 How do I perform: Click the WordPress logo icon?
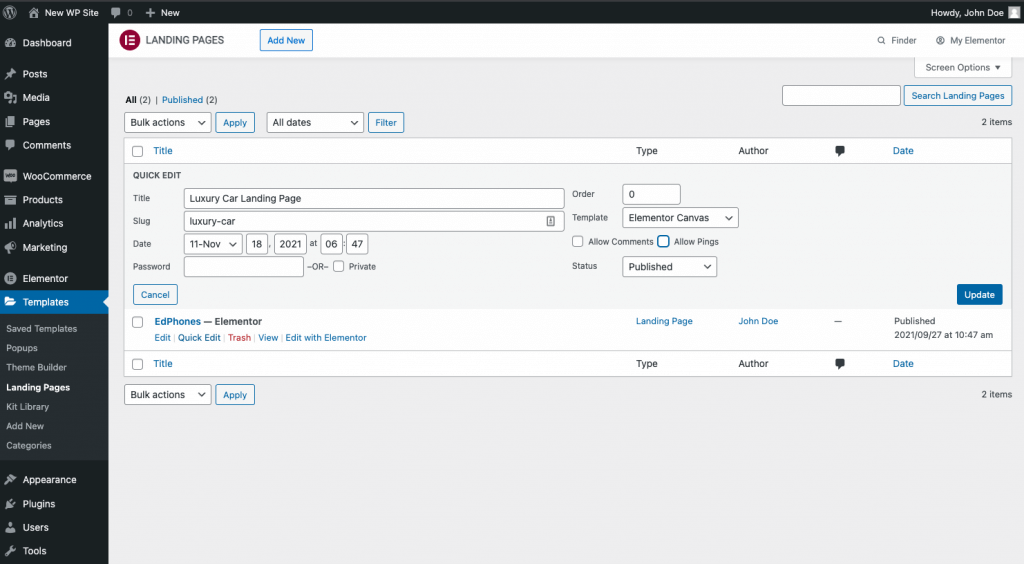coord(10,12)
